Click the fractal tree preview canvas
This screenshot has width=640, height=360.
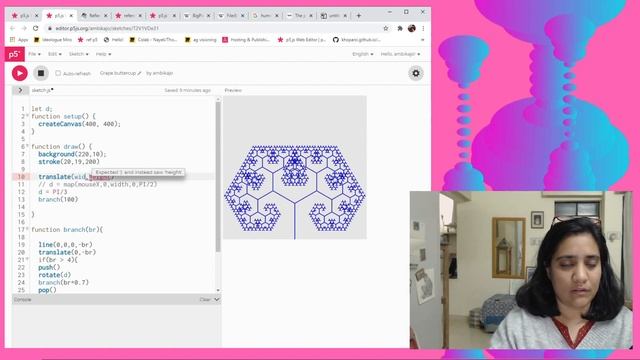coord(295,167)
